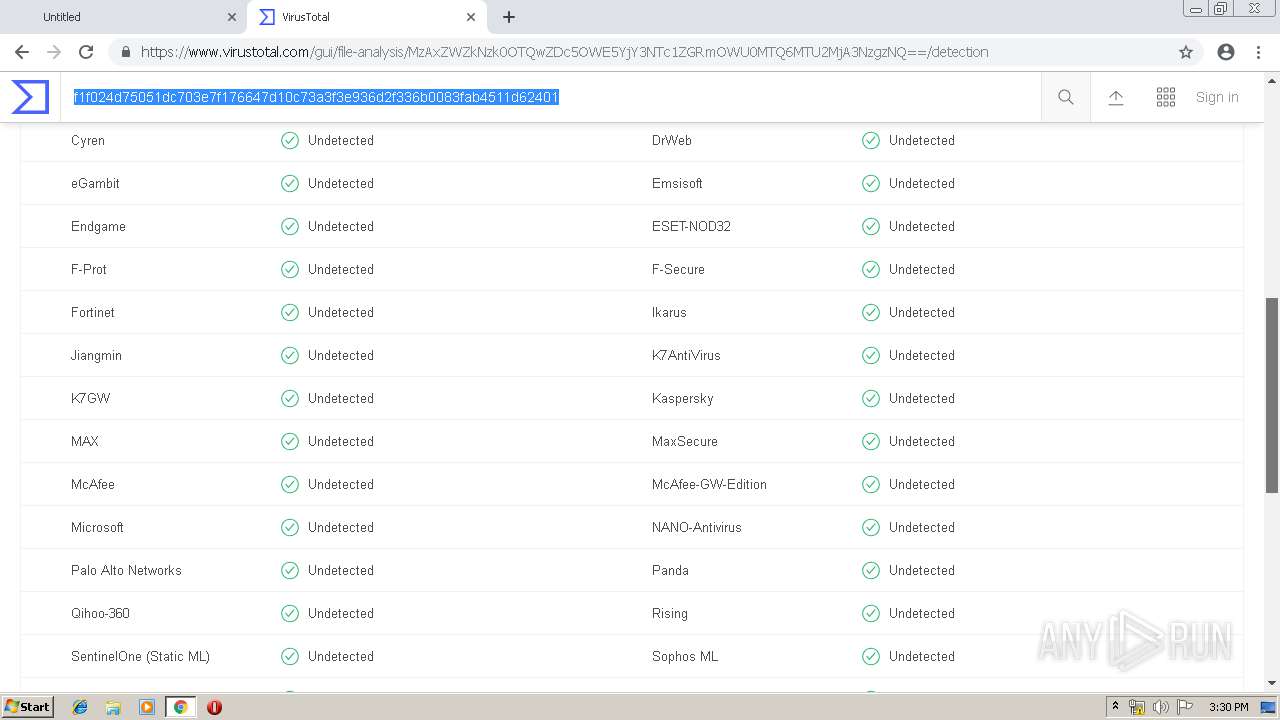Click the system tray volume icon
This screenshot has height=720, width=1280.
pyautogui.click(x=1161, y=707)
